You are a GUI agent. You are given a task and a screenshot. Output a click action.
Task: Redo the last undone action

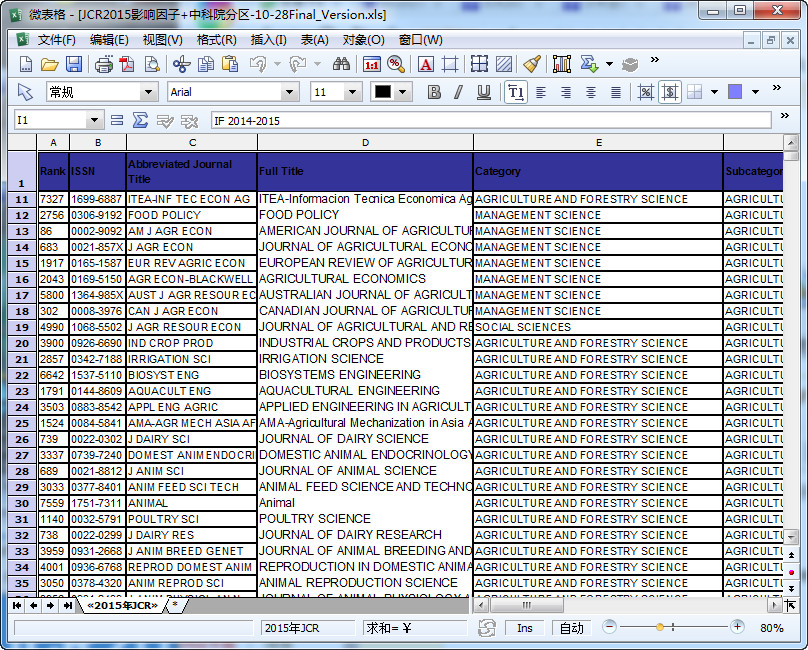click(297, 64)
